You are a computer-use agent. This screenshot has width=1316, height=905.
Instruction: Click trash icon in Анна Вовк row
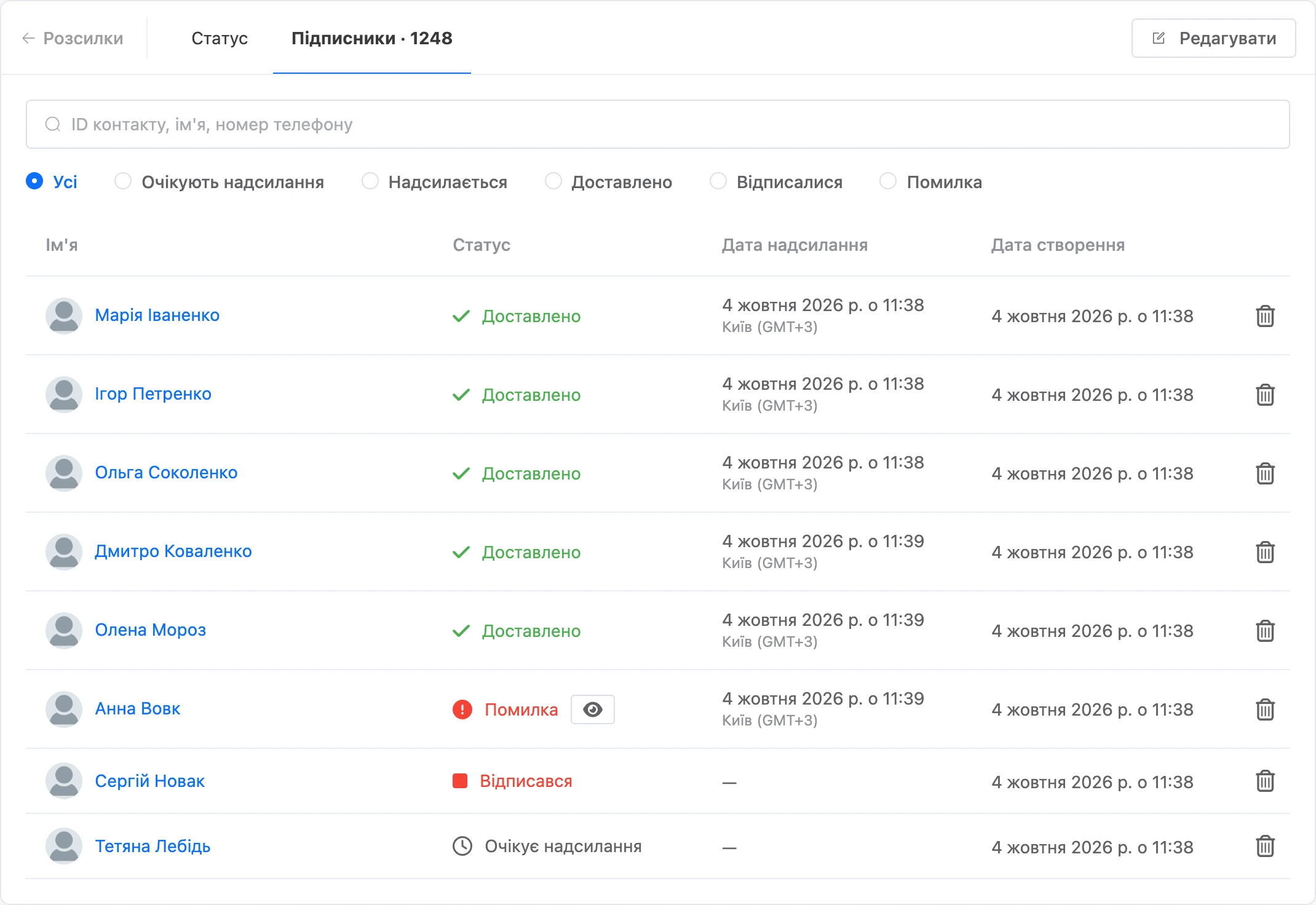point(1265,709)
